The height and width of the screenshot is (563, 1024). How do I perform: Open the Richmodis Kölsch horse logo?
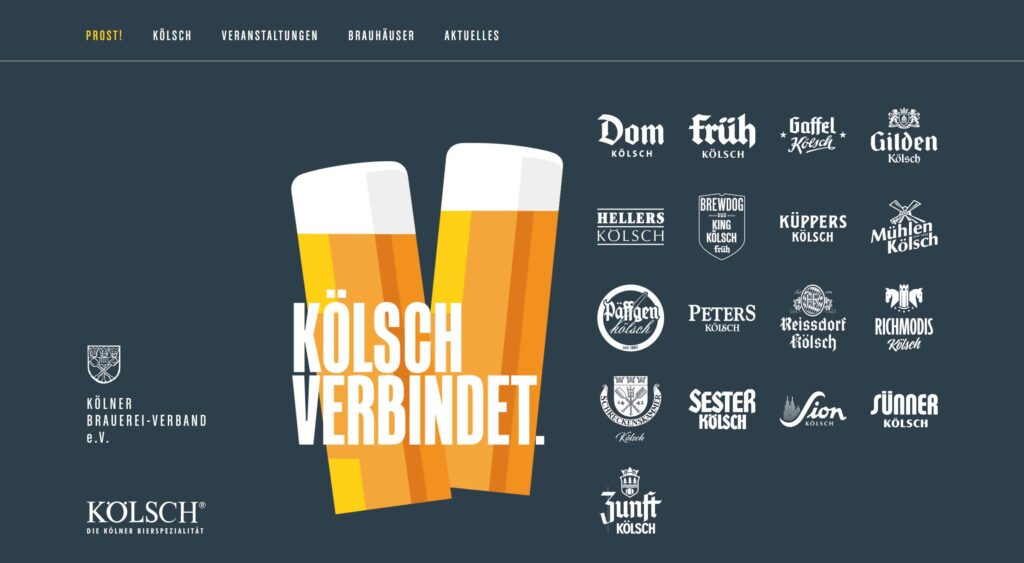point(904,318)
